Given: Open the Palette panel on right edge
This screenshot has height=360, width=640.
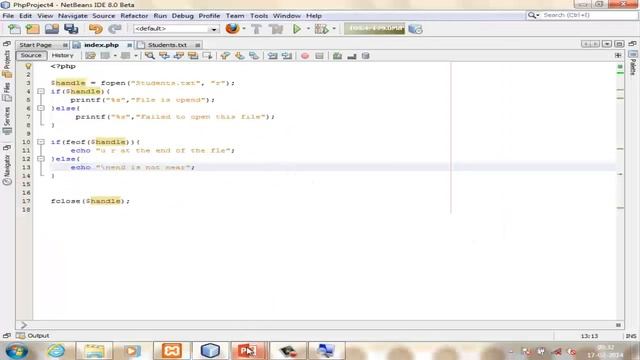Looking at the screenshot, I should 633,63.
